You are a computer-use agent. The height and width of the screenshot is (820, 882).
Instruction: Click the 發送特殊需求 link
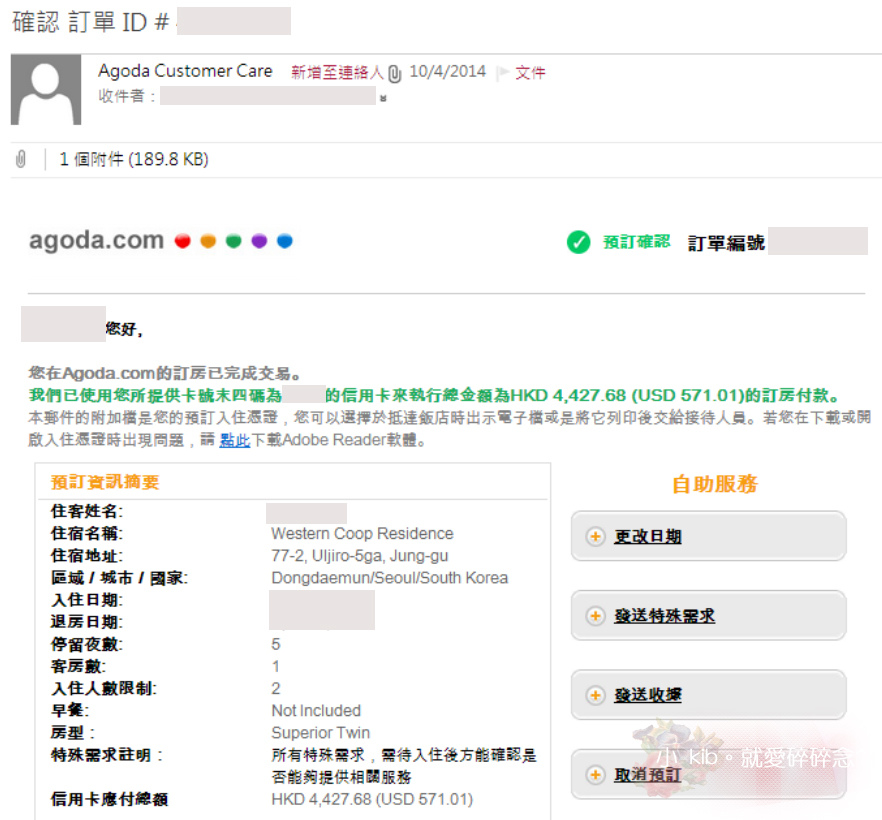coord(664,616)
